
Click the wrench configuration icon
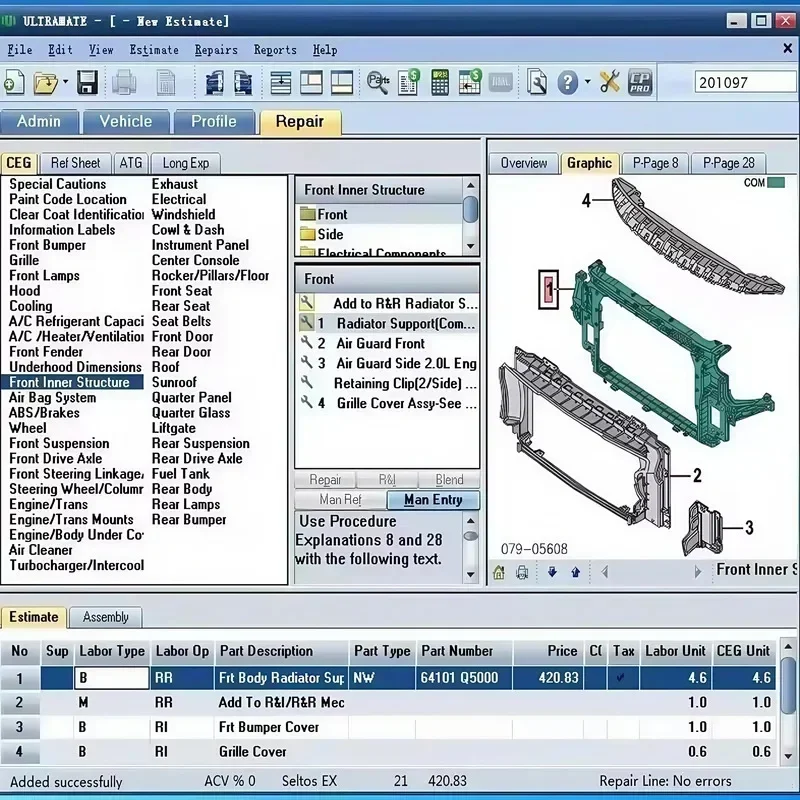point(610,83)
